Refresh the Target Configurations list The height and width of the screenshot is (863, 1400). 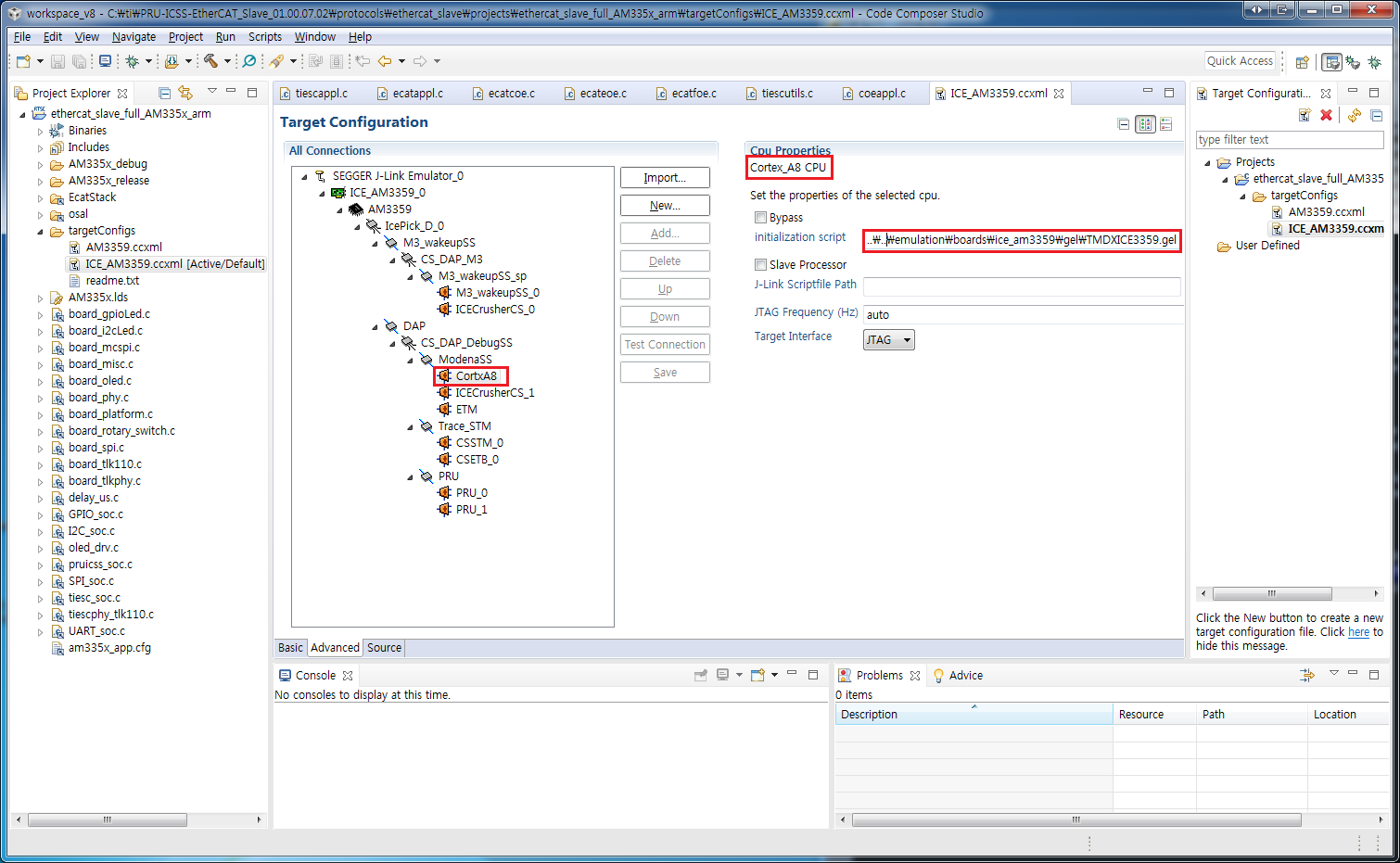tap(1354, 116)
